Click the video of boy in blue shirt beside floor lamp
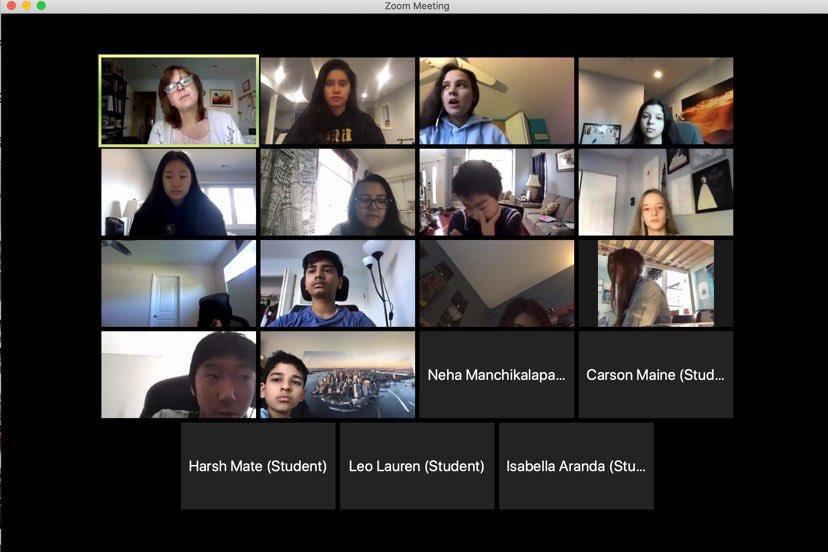 click(x=337, y=284)
